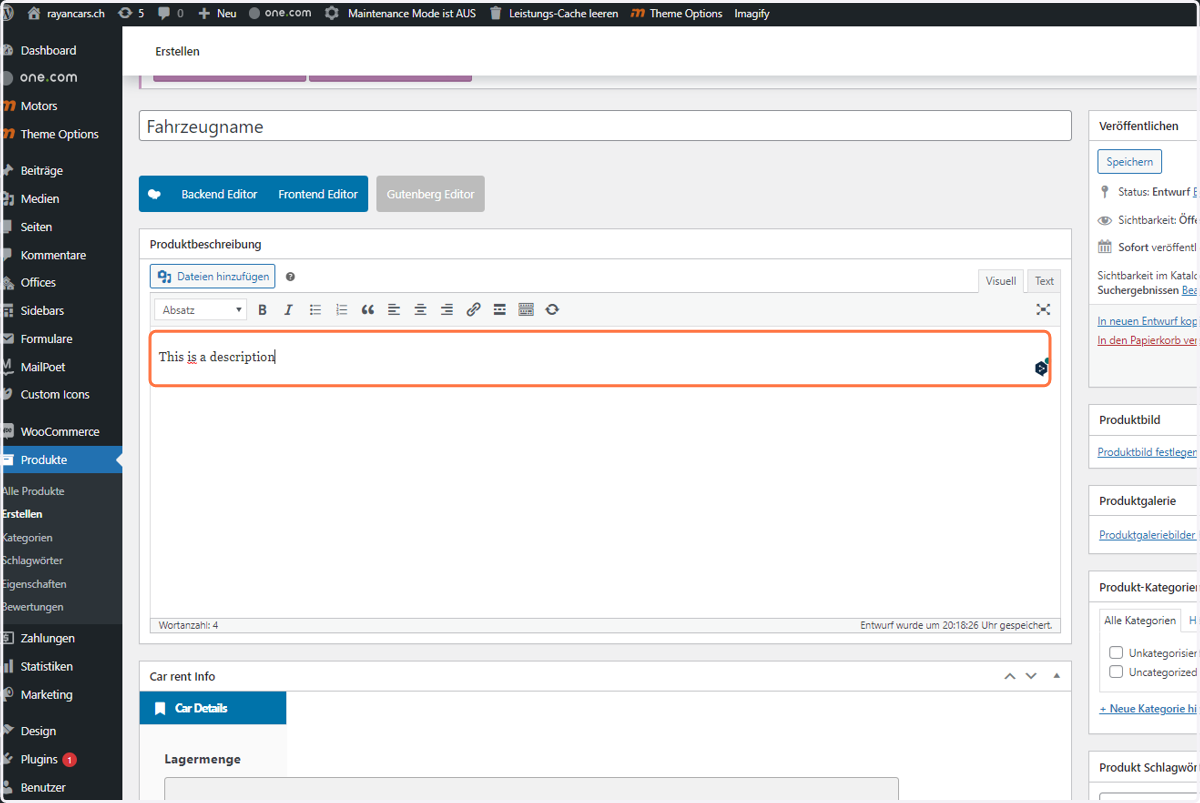Switch to Backend Editor
The image size is (1200, 803).
coord(219,194)
